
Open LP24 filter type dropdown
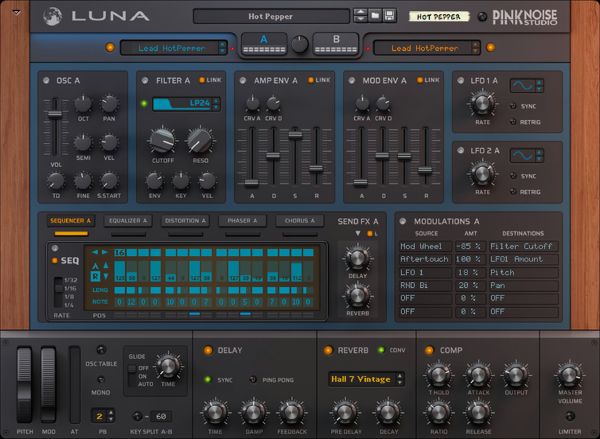click(186, 104)
